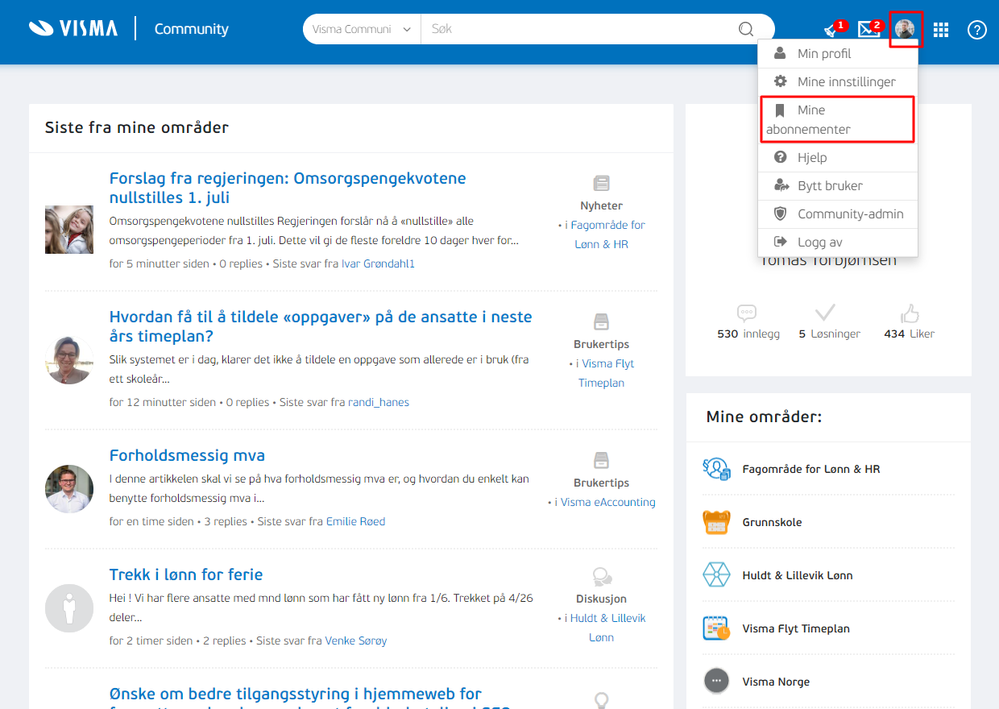Click the user avatar in the header
Screen dimensions: 999x709
pos(905,29)
